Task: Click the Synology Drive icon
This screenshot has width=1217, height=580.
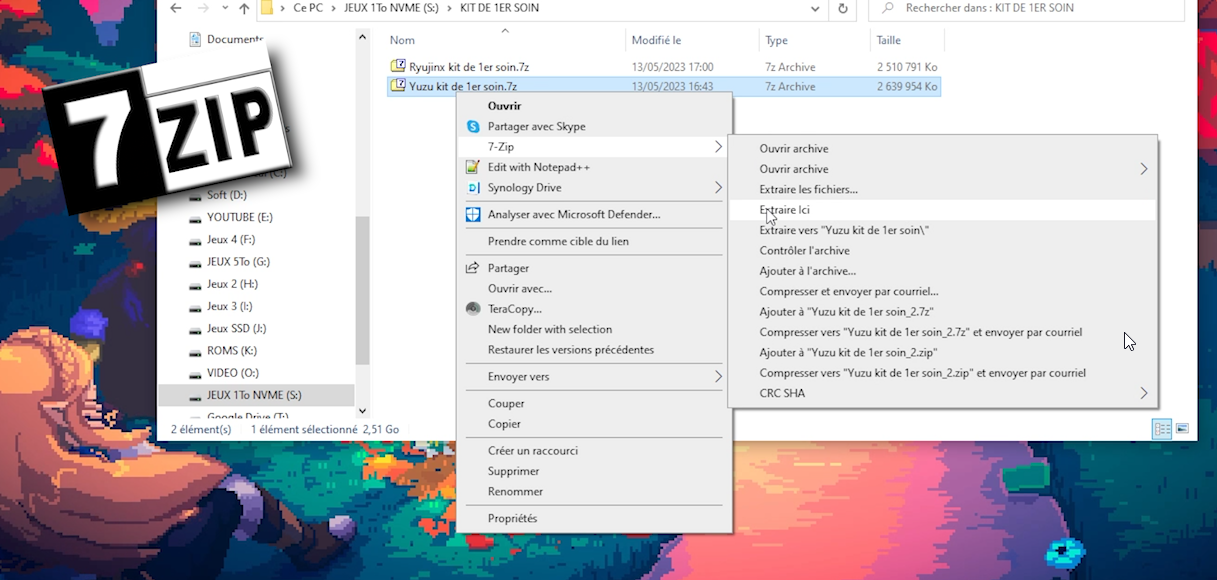Action: 473,188
